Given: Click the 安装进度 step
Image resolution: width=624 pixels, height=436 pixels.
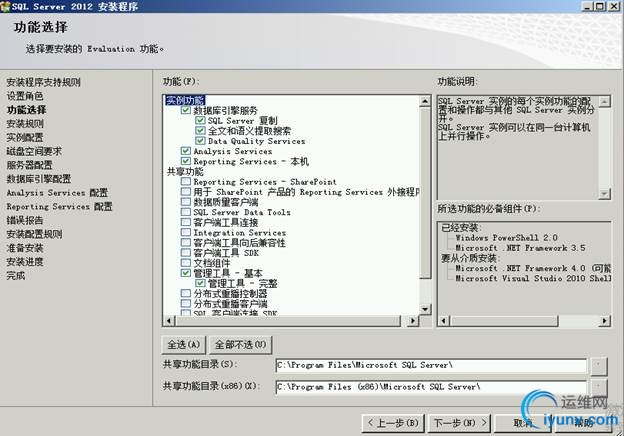Looking at the screenshot, I should pyautogui.click(x=25, y=262).
